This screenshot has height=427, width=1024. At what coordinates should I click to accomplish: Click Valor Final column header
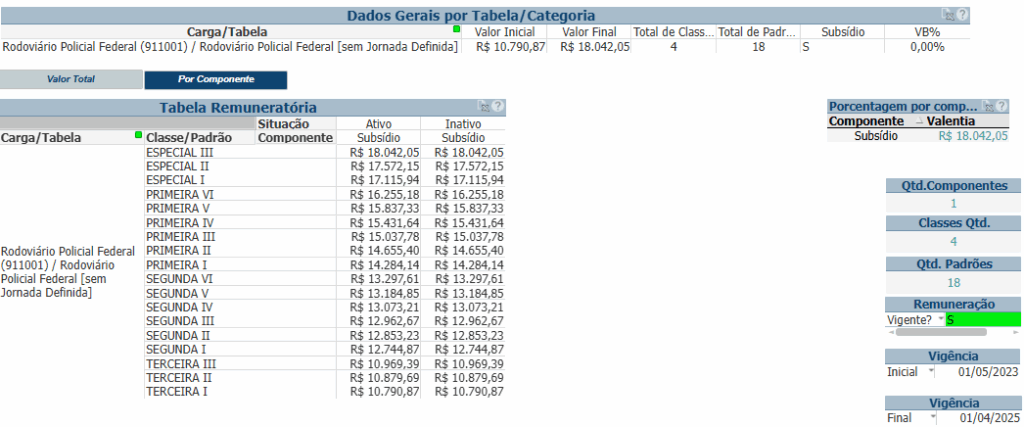(x=589, y=31)
